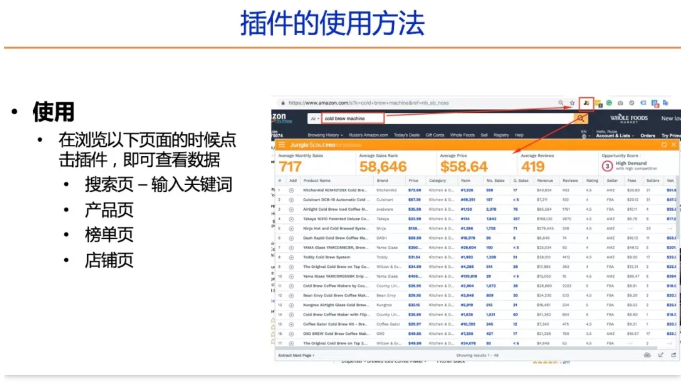Click Opportunity Score circle showing 3

(x=607, y=166)
